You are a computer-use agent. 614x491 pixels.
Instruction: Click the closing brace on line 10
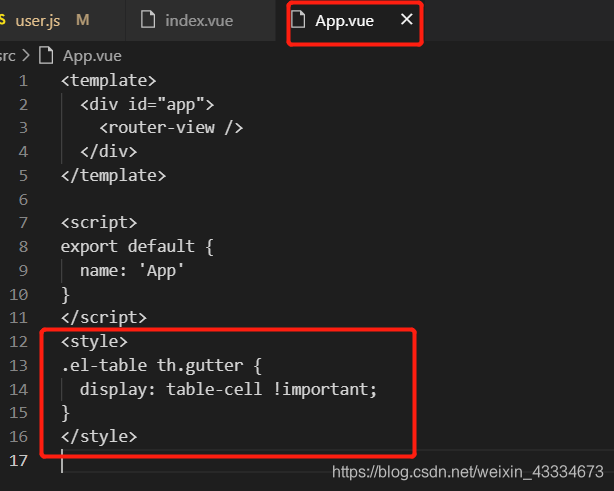coord(65,295)
